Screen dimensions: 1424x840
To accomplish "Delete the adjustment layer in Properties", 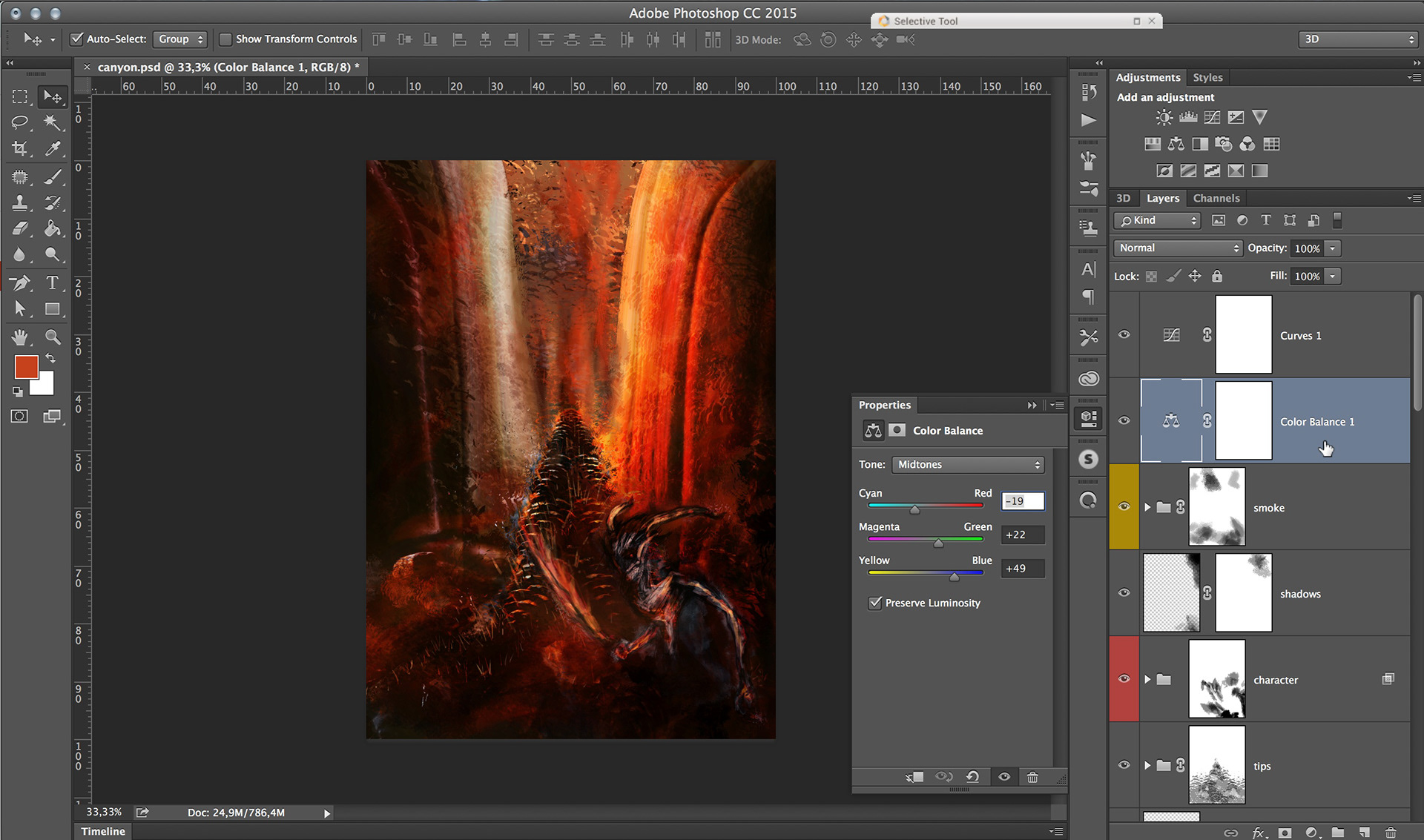I will point(1032,777).
